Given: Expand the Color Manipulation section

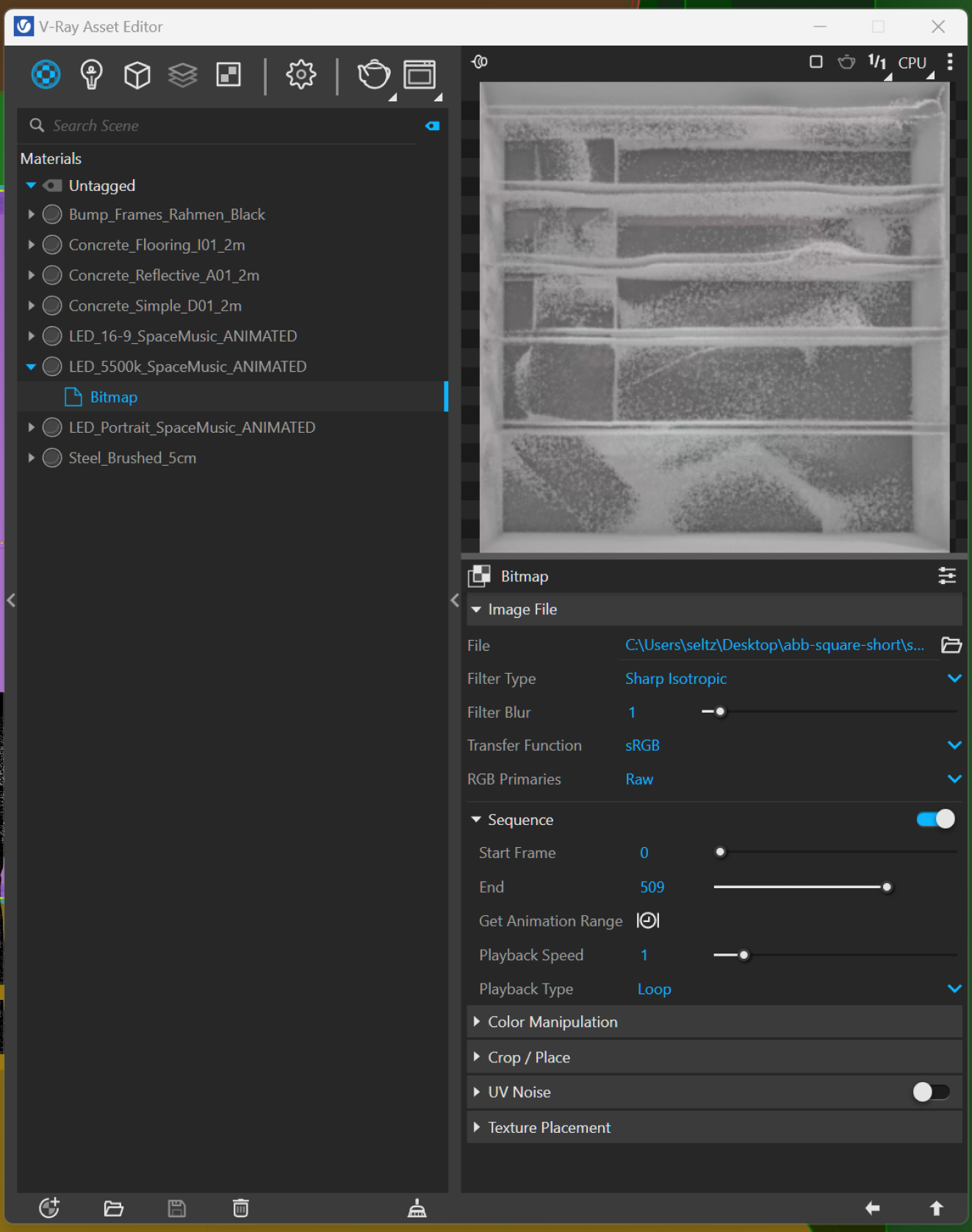Looking at the screenshot, I should (x=714, y=1022).
